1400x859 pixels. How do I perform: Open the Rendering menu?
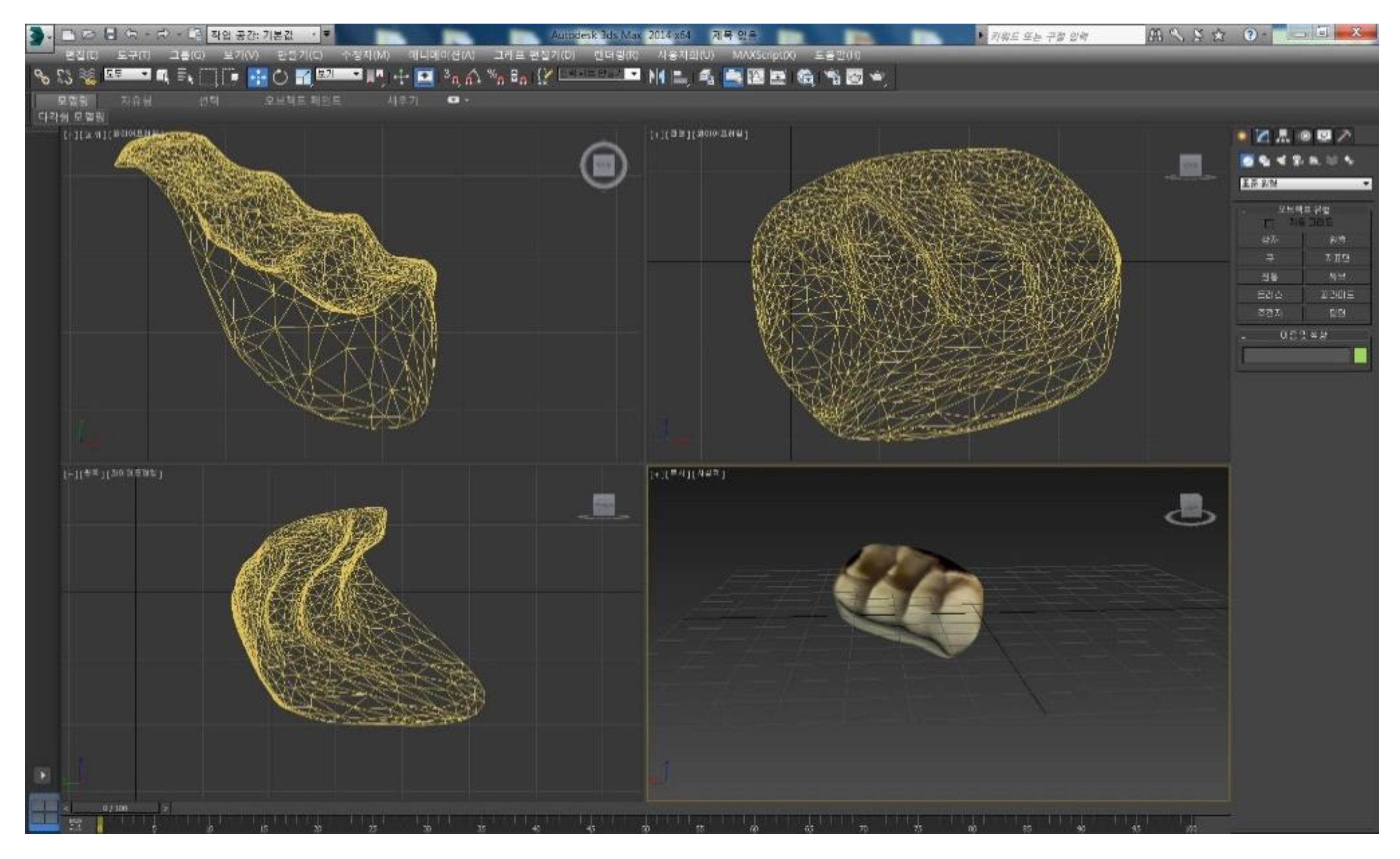tap(615, 55)
